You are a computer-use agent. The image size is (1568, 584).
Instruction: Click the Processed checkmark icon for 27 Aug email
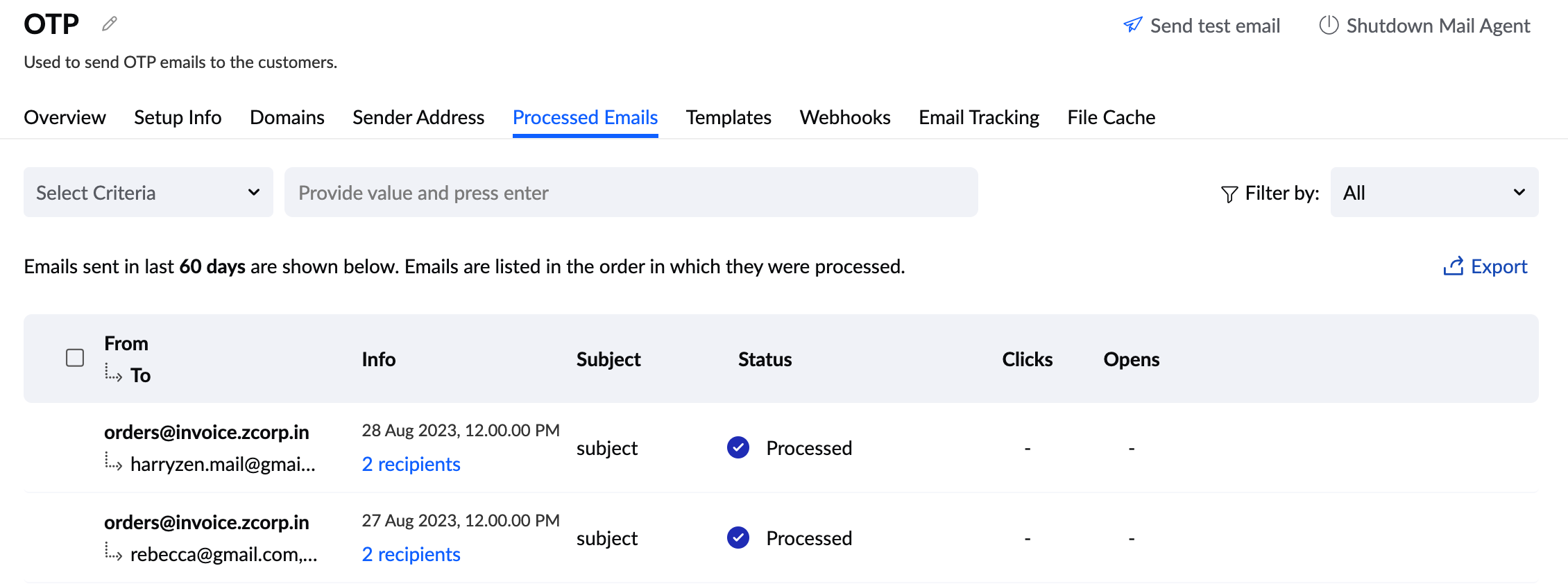tap(738, 538)
